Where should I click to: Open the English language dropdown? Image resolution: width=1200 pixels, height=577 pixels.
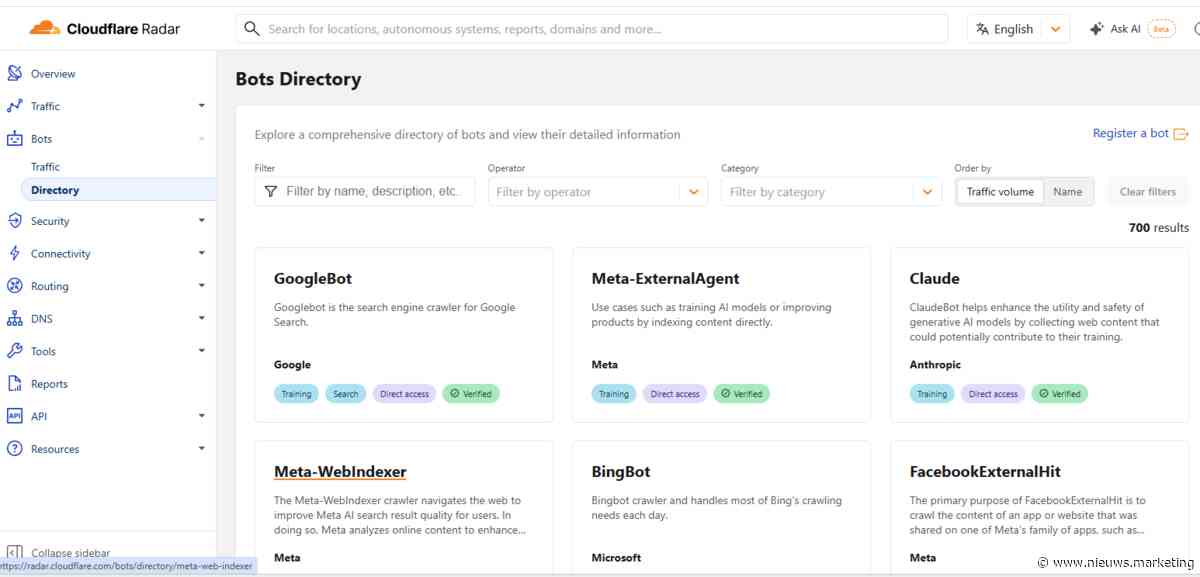1055,29
